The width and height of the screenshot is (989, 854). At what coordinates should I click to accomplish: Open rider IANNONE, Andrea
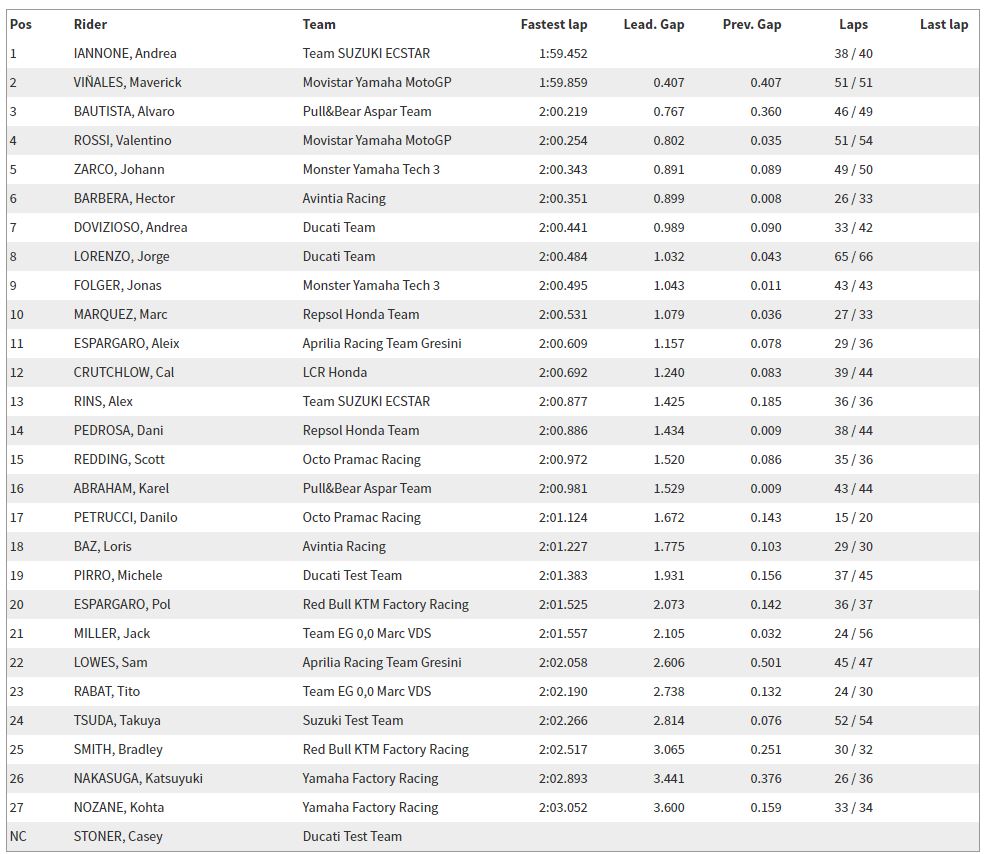(x=125, y=54)
